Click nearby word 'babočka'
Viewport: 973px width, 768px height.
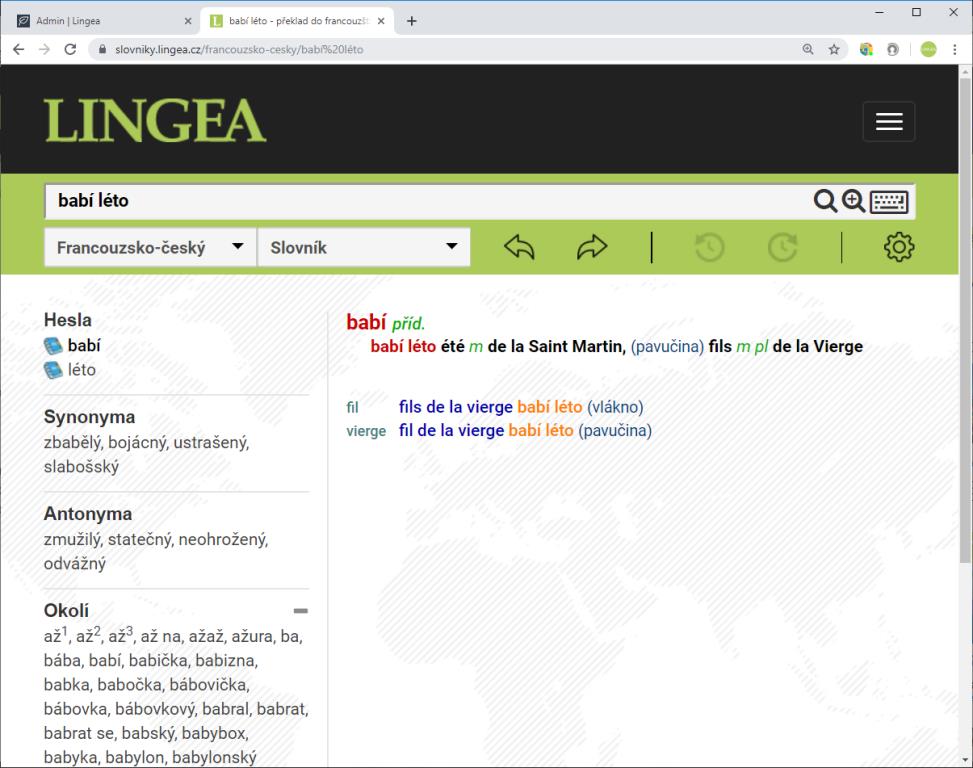[x=130, y=685]
